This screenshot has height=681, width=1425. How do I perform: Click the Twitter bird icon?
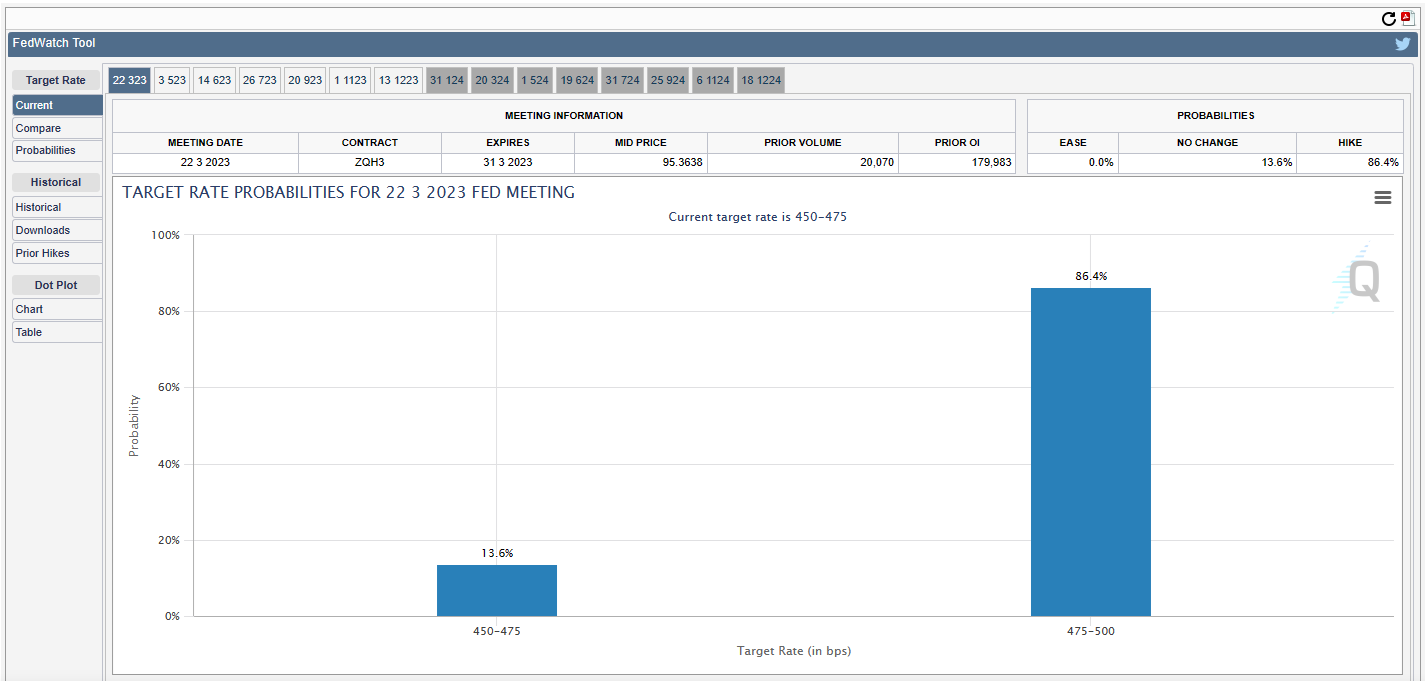pyautogui.click(x=1402, y=44)
